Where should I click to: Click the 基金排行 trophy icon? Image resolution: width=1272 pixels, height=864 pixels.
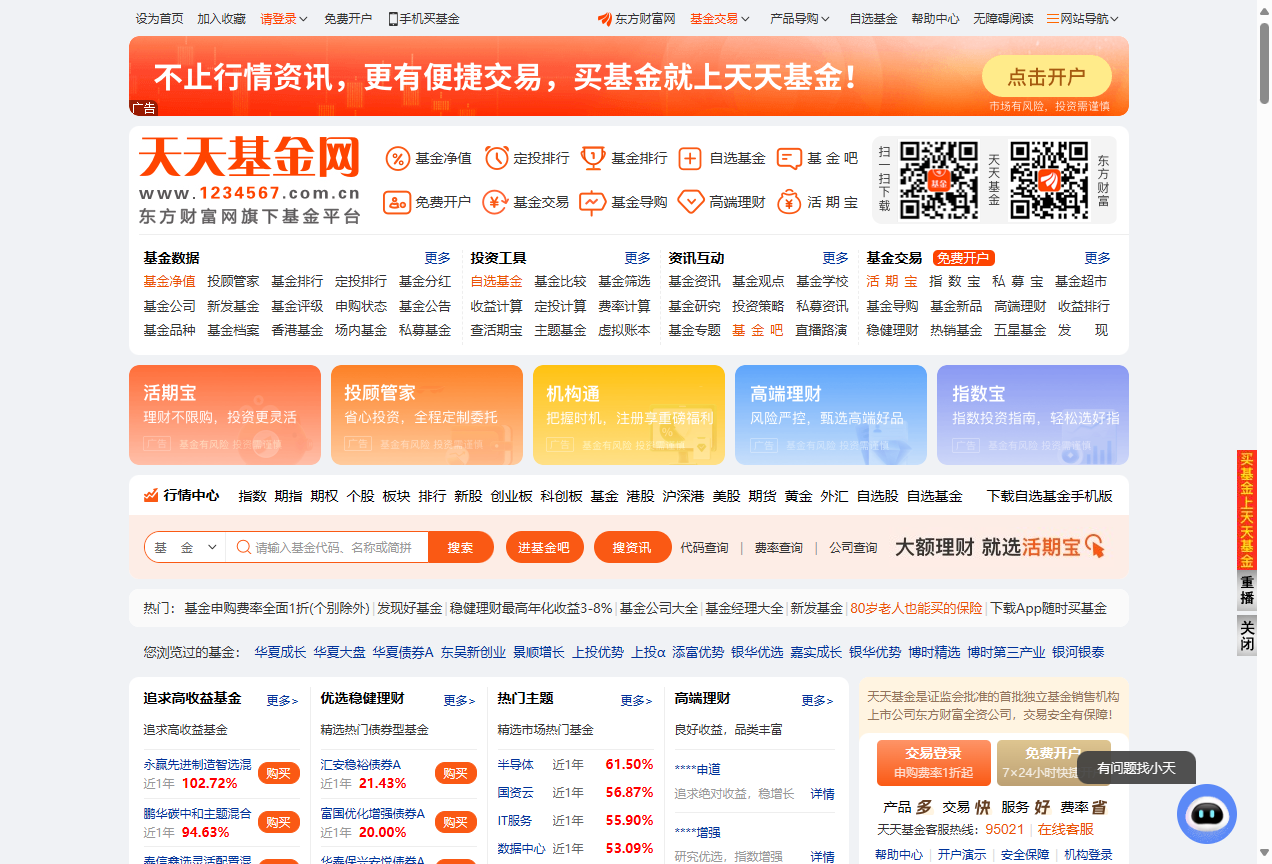pyautogui.click(x=594, y=158)
